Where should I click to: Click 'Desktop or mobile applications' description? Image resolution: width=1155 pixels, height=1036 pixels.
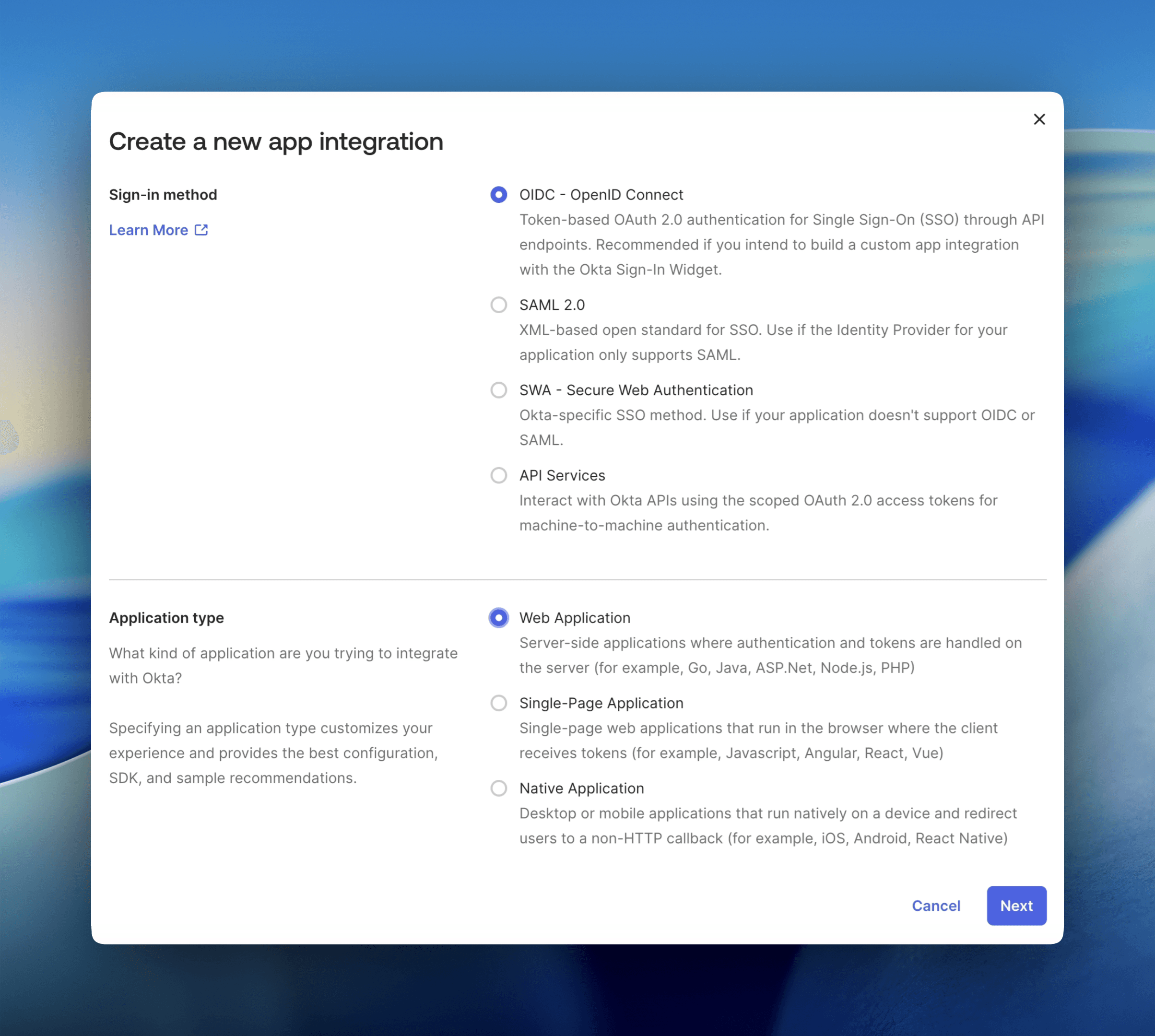(768, 826)
